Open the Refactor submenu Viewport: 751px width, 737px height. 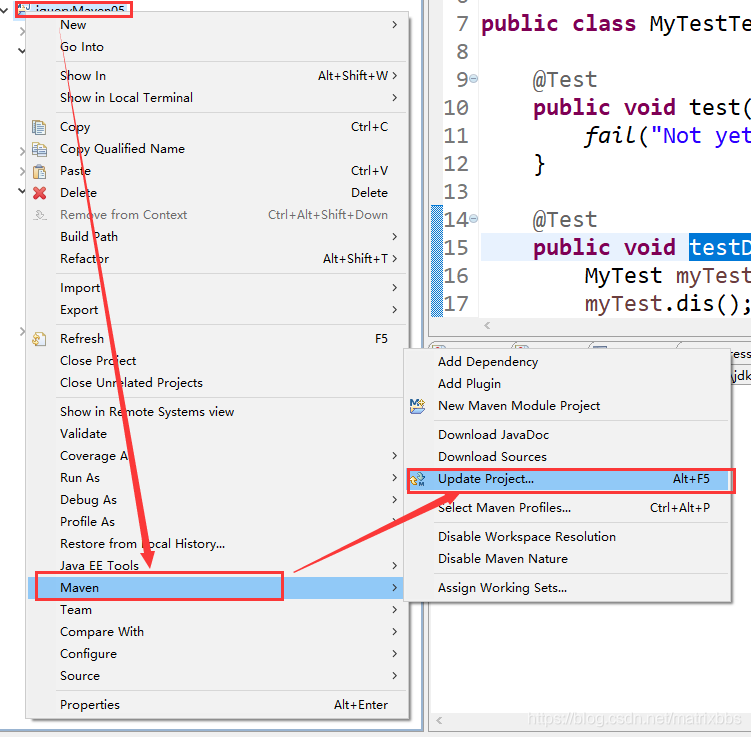217,259
